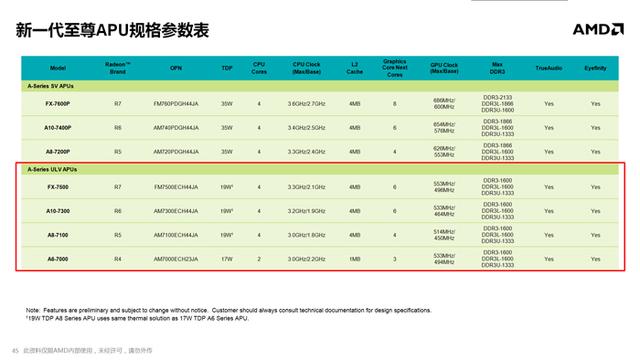Click the "Note: Features are preliminary" footnote line
640x360 pixels.
click(x=229, y=311)
